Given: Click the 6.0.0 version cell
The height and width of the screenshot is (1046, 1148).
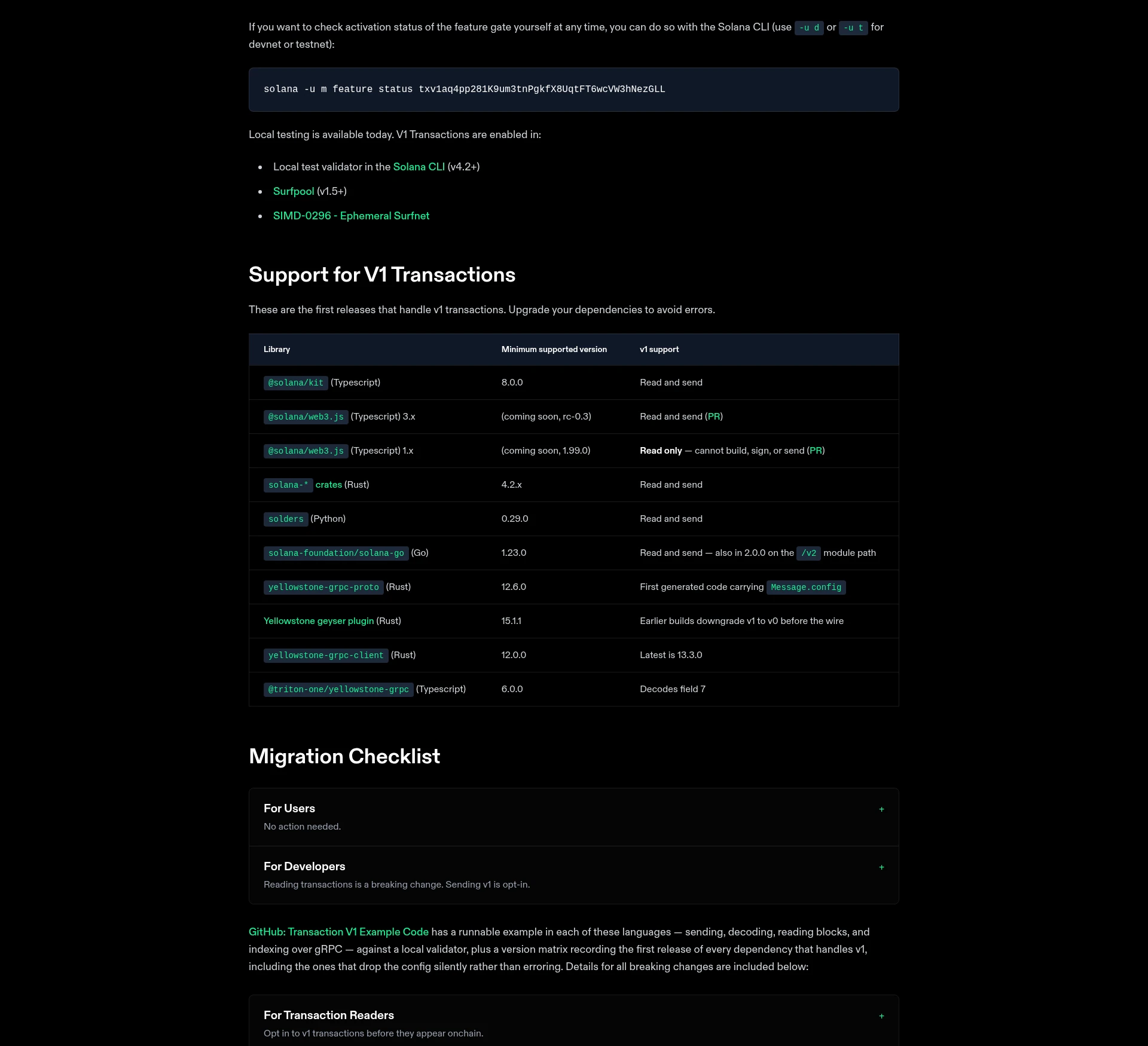Looking at the screenshot, I should pyautogui.click(x=512, y=689).
